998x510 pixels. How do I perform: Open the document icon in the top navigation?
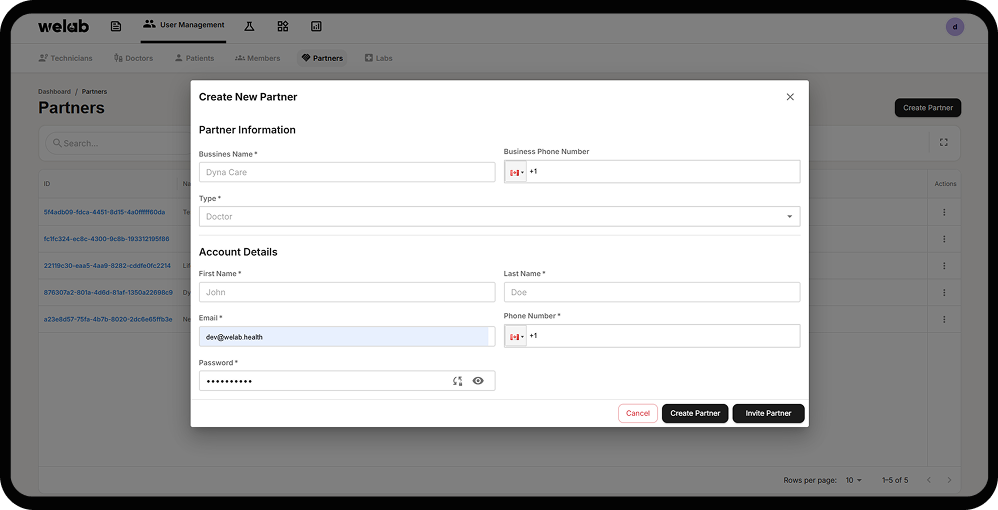pos(116,26)
